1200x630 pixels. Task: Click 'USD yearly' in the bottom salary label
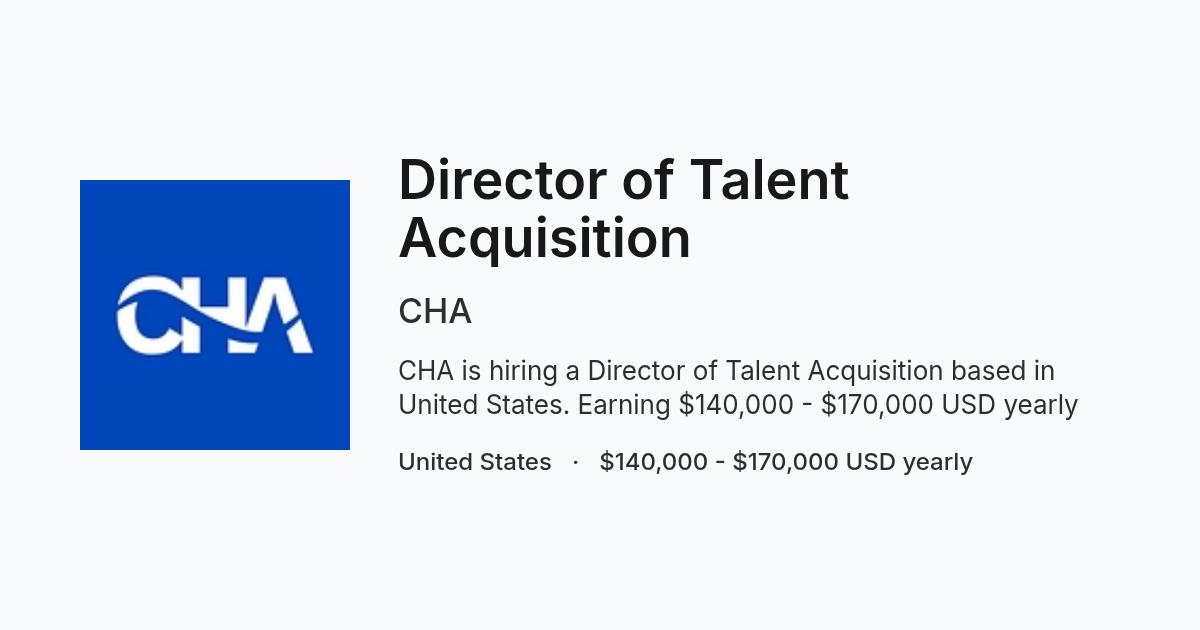pos(909,462)
